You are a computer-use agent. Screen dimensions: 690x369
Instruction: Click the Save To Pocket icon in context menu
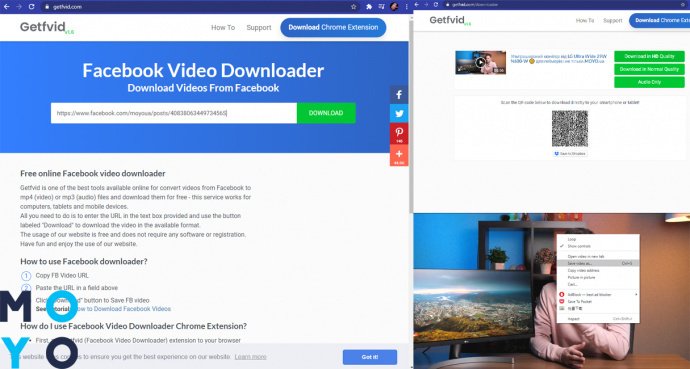562,301
